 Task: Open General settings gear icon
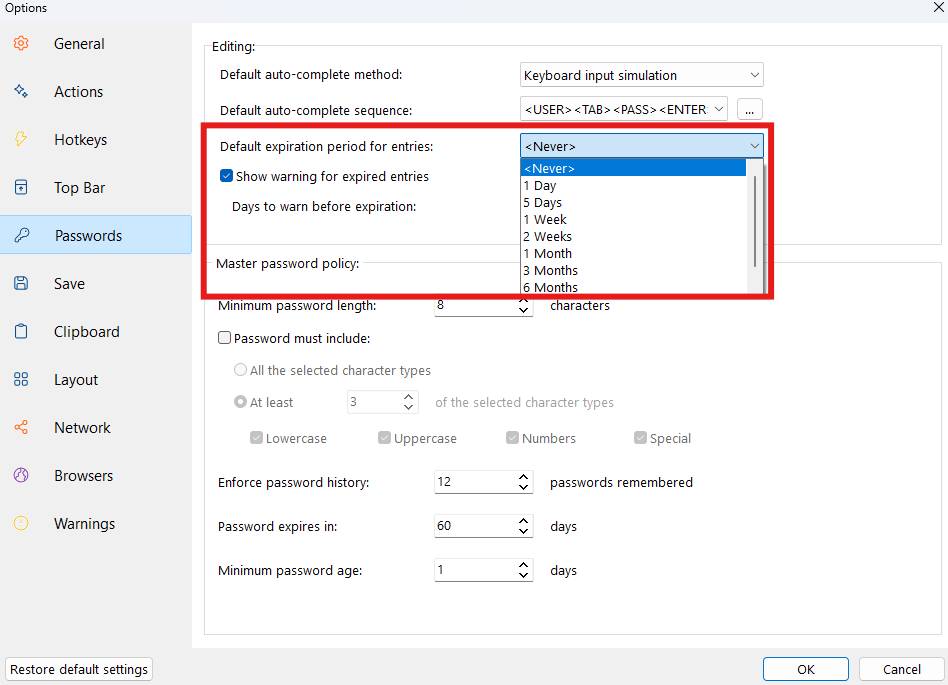click(21, 44)
